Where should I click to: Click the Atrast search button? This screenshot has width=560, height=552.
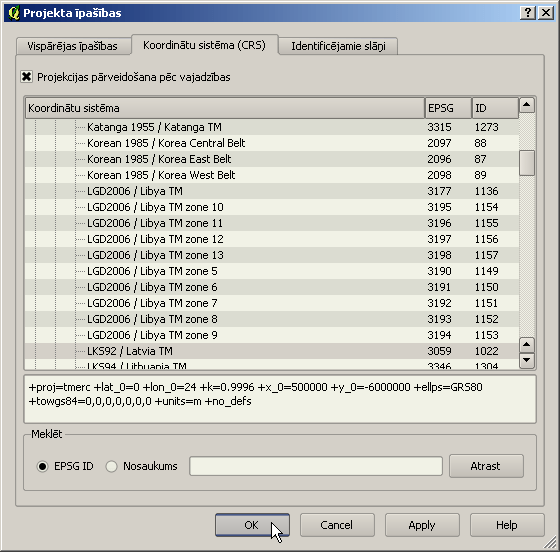pyautogui.click(x=486, y=466)
